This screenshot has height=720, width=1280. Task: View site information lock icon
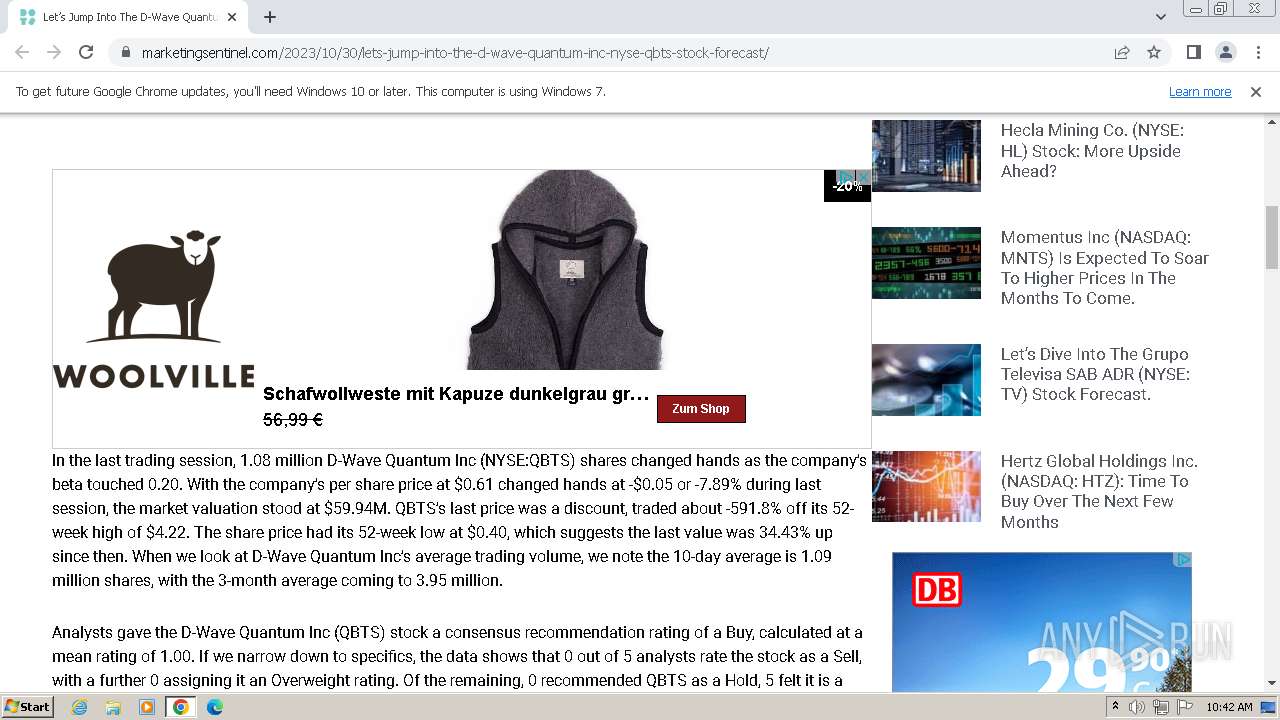pos(125,52)
